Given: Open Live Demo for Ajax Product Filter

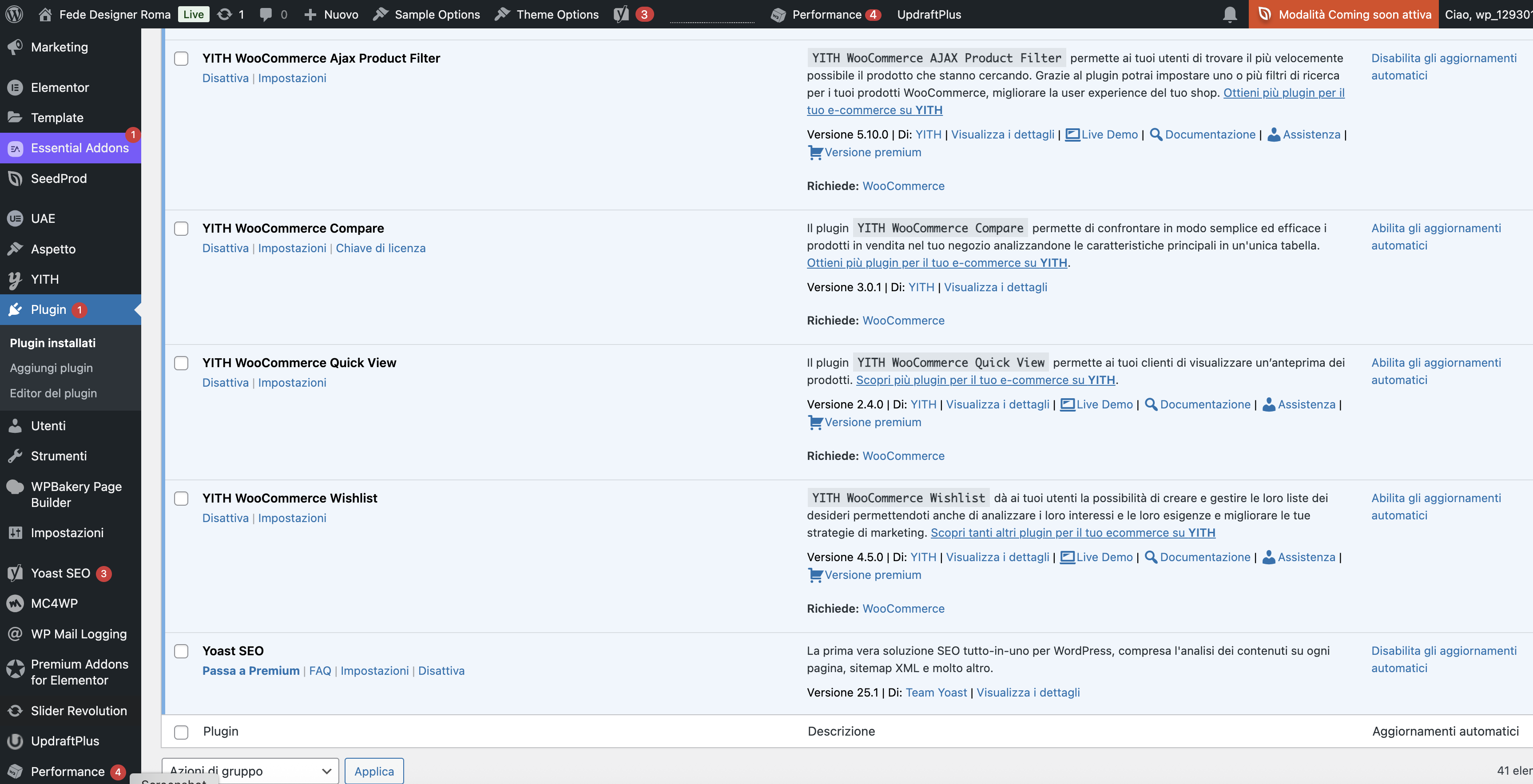Looking at the screenshot, I should tap(1101, 135).
